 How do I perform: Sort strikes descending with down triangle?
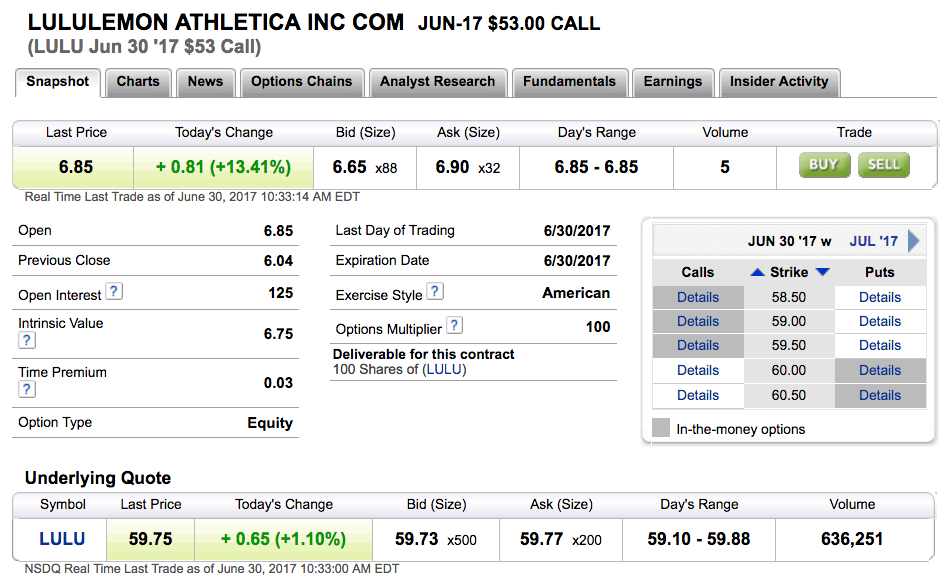[x=822, y=272]
